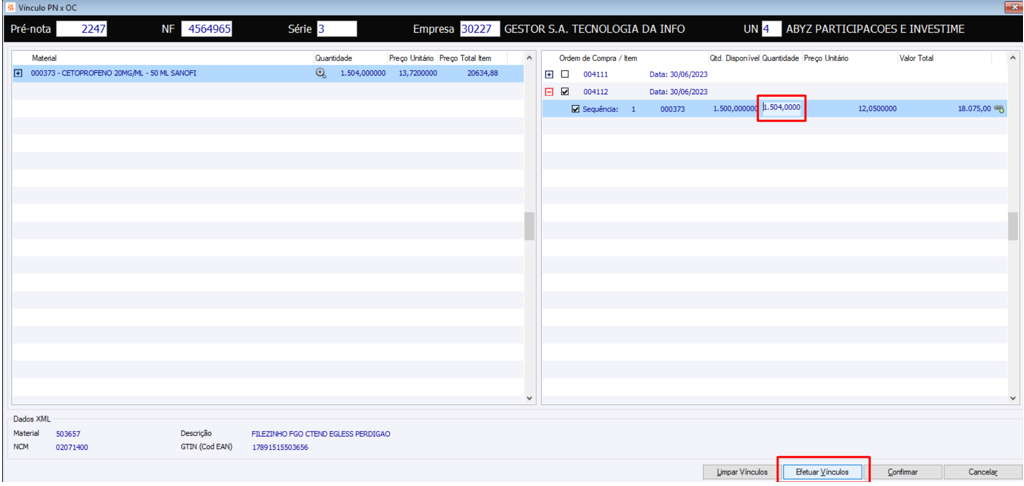Check the box for order 004111
This screenshot has width=1024, height=486.
565,74
